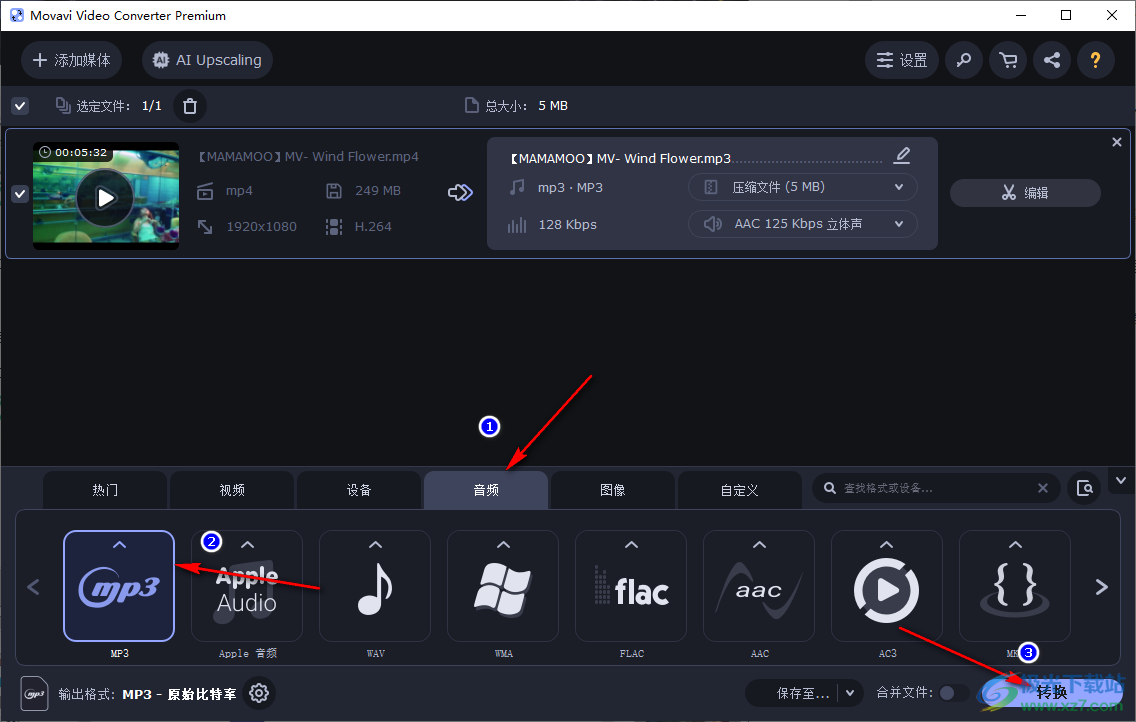Click the Add Media (添加媒体) button
1136x722 pixels.
[x=71, y=60]
